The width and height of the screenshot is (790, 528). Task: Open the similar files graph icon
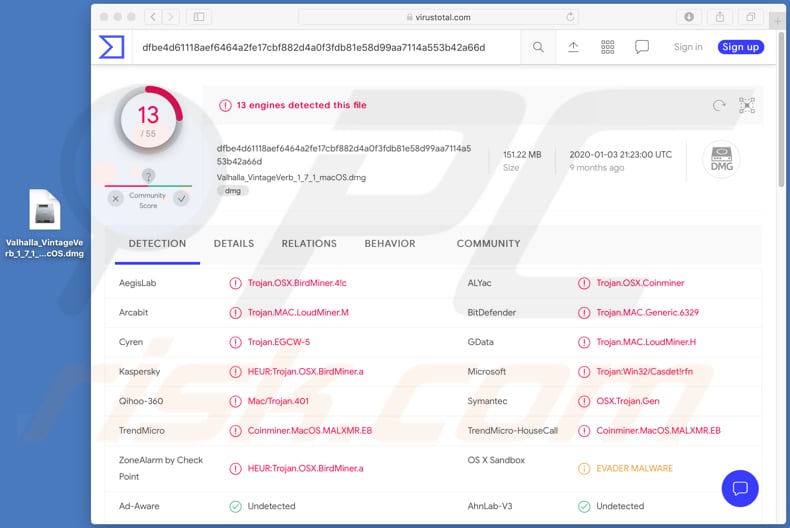[747, 105]
